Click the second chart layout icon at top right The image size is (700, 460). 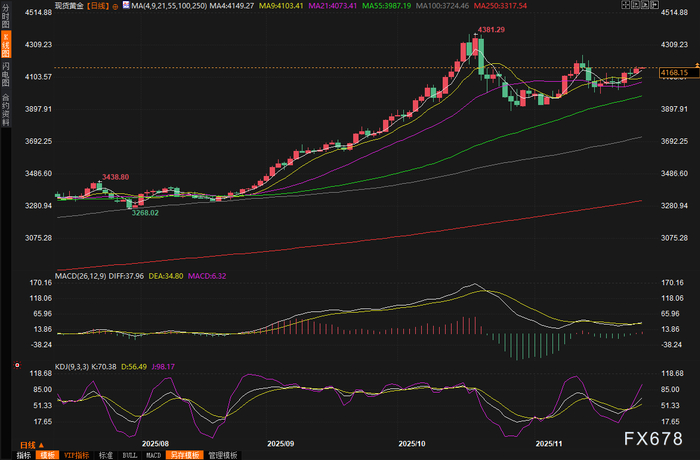(x=635, y=5)
